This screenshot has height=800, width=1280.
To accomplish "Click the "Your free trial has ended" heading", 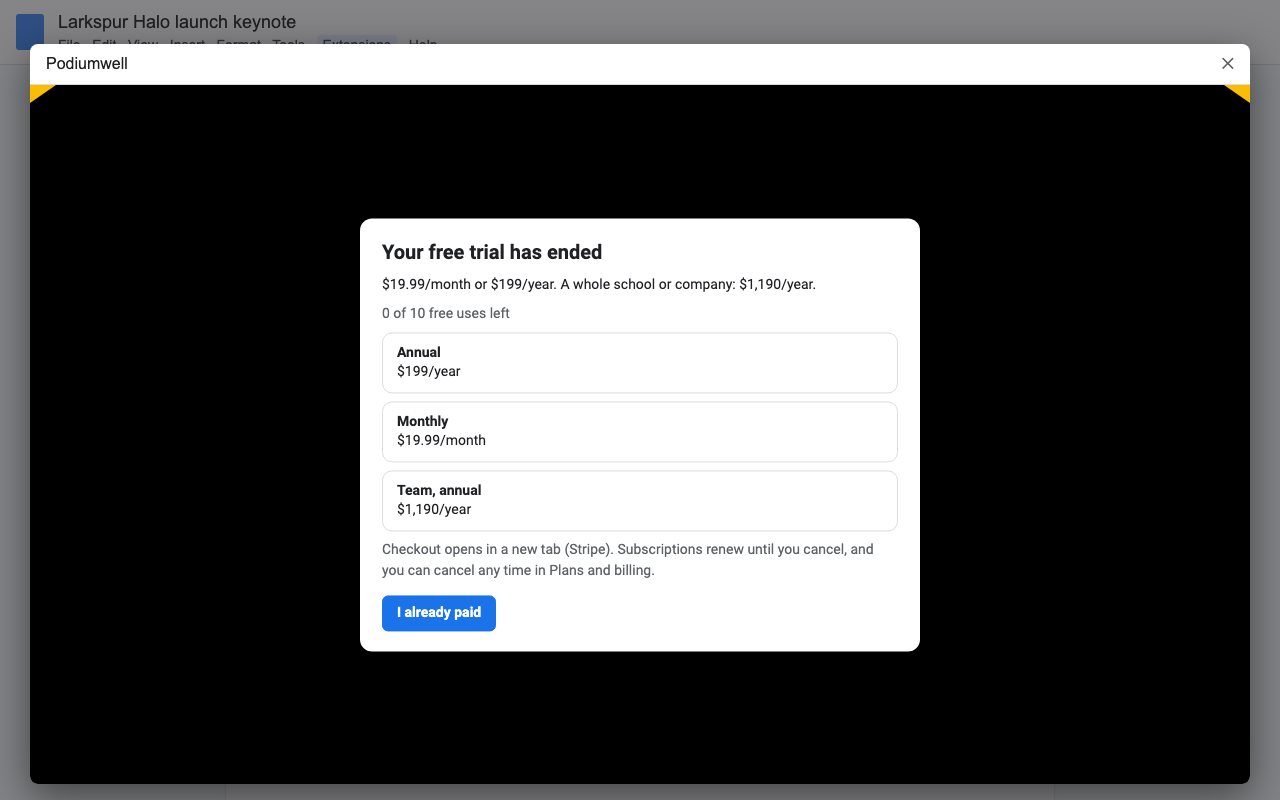I will (492, 252).
